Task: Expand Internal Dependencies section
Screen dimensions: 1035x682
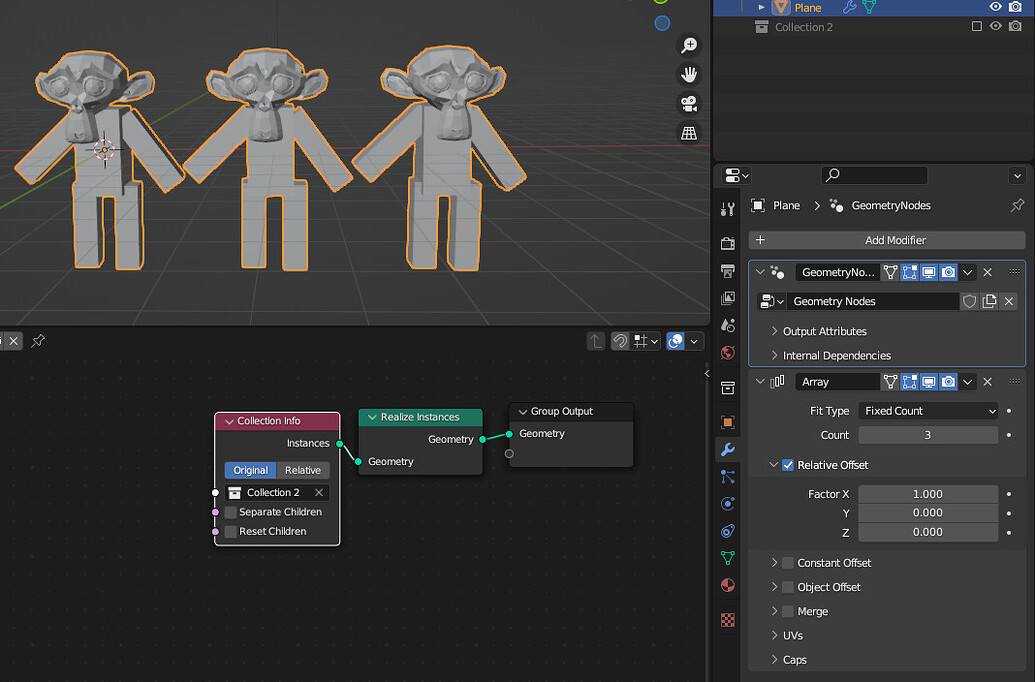Action: pyautogui.click(x=831, y=355)
